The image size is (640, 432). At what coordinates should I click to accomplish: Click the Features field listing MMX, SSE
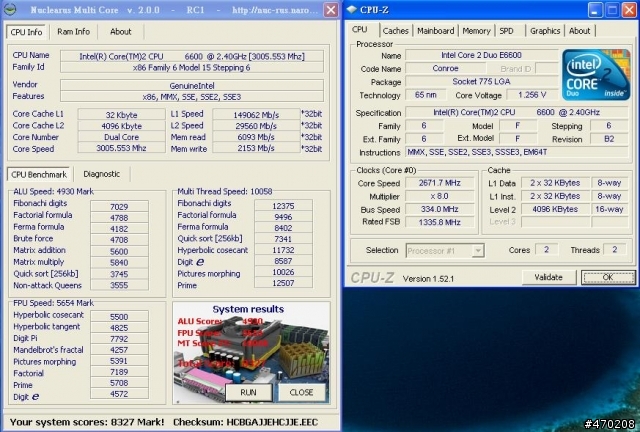tap(192, 97)
